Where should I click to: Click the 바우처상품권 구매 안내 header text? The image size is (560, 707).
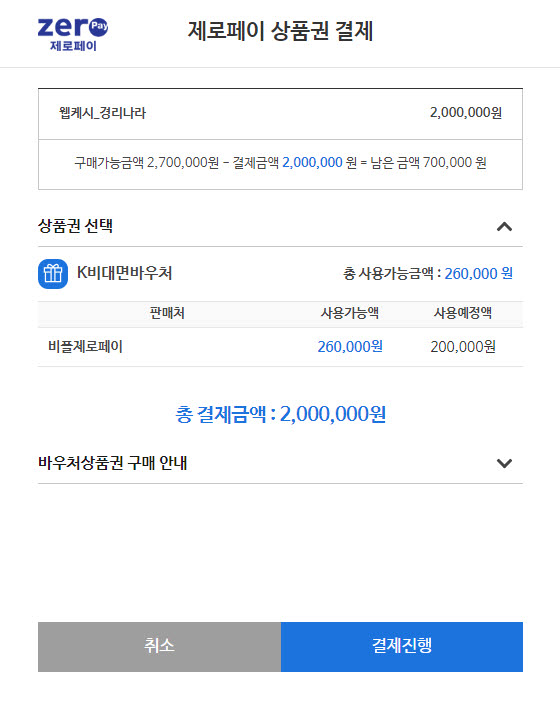(113, 463)
